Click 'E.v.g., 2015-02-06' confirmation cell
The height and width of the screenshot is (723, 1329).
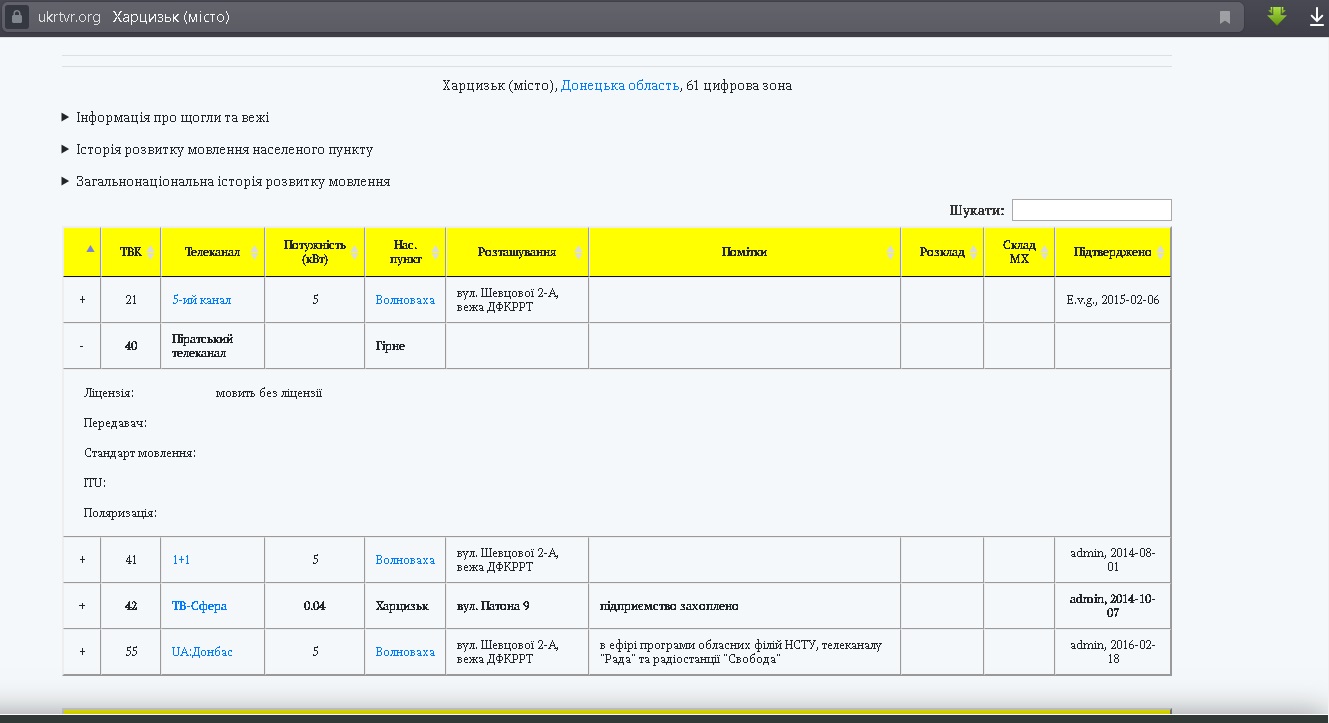pyautogui.click(x=1112, y=300)
